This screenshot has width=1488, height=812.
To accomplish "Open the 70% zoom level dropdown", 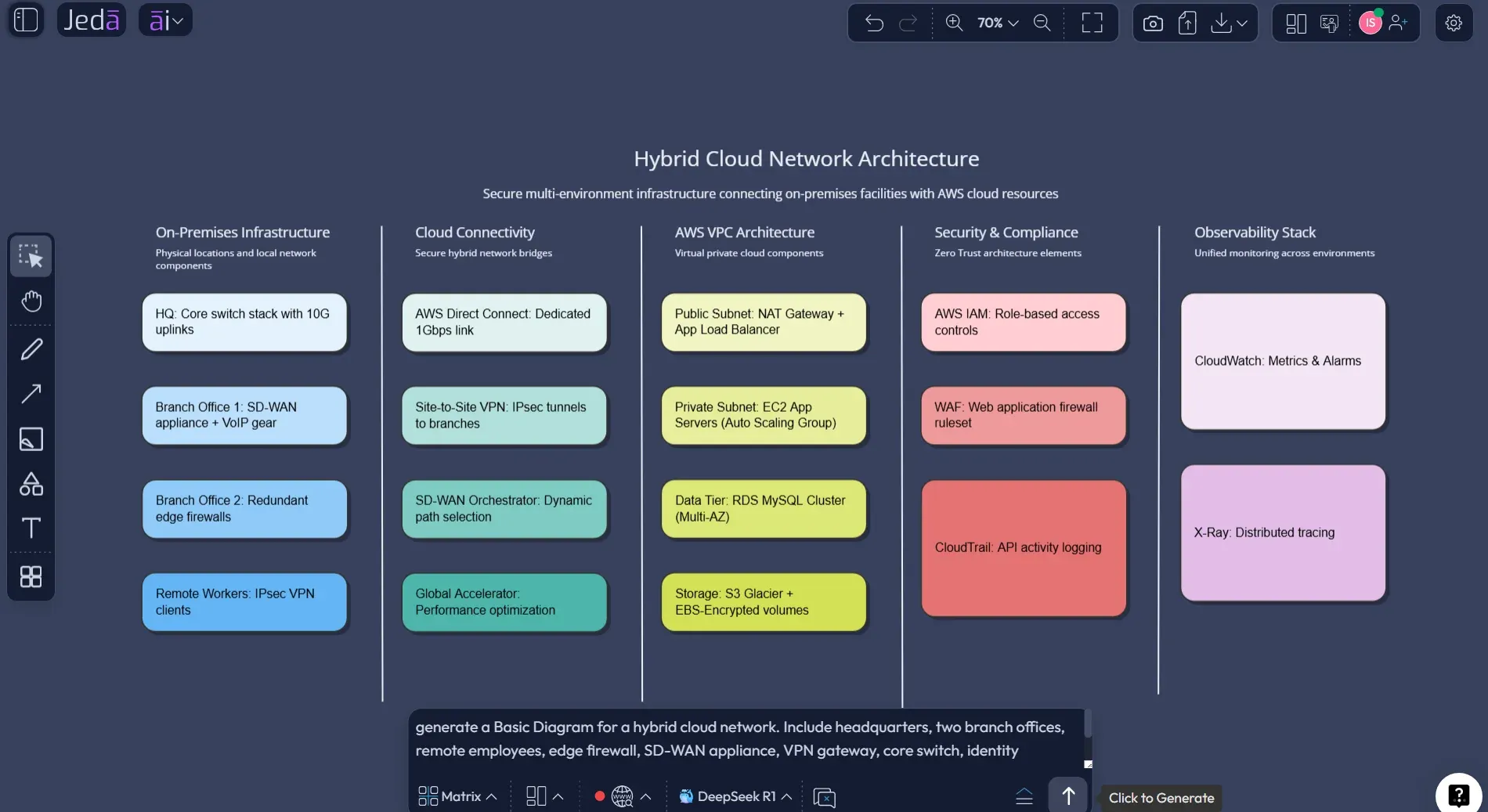I will click(998, 23).
